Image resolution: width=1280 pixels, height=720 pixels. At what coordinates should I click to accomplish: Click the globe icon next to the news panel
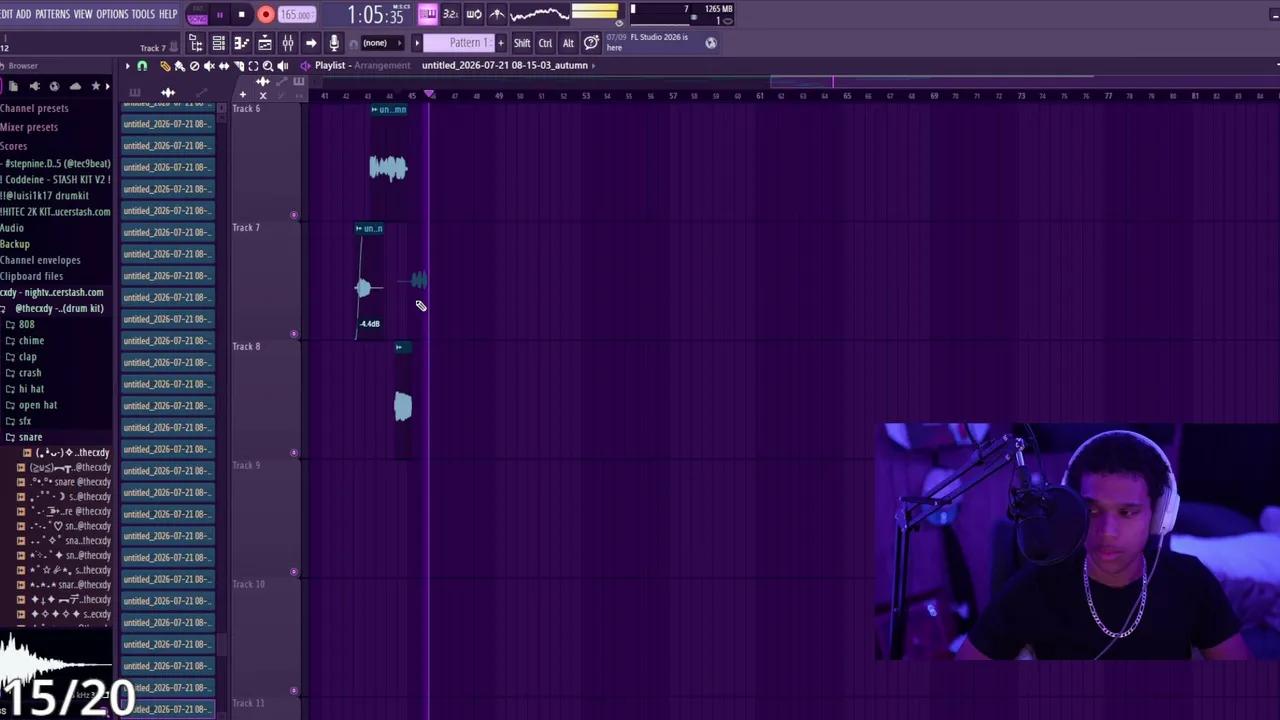[711, 43]
